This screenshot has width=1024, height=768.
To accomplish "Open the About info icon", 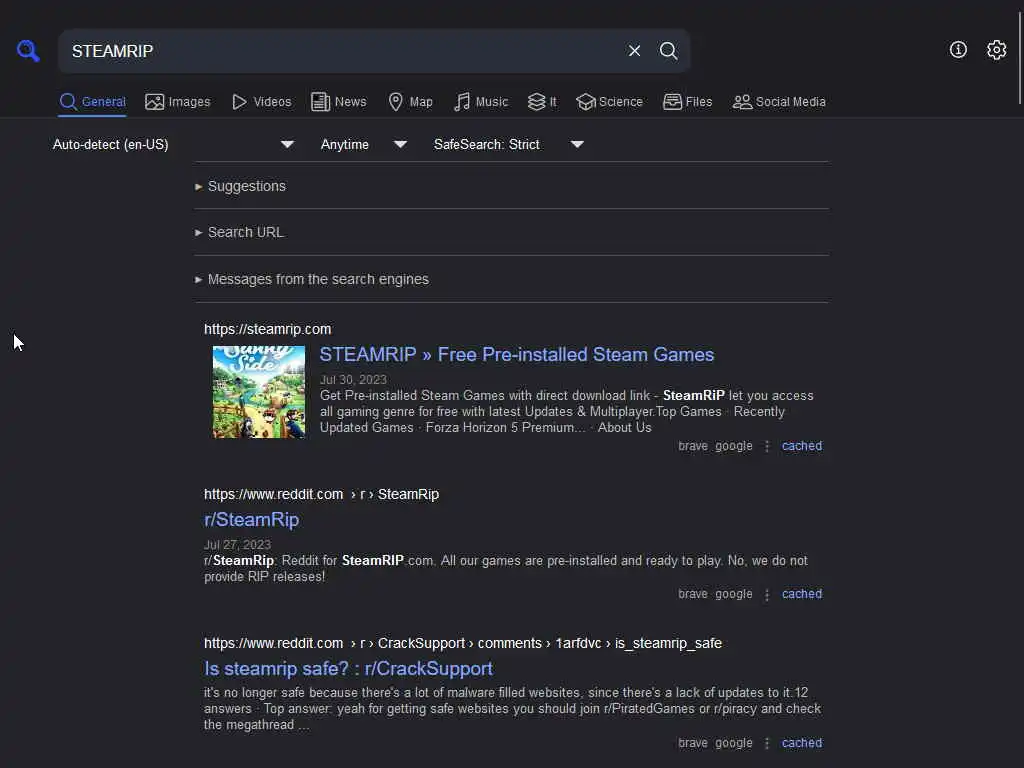I will [x=958, y=50].
